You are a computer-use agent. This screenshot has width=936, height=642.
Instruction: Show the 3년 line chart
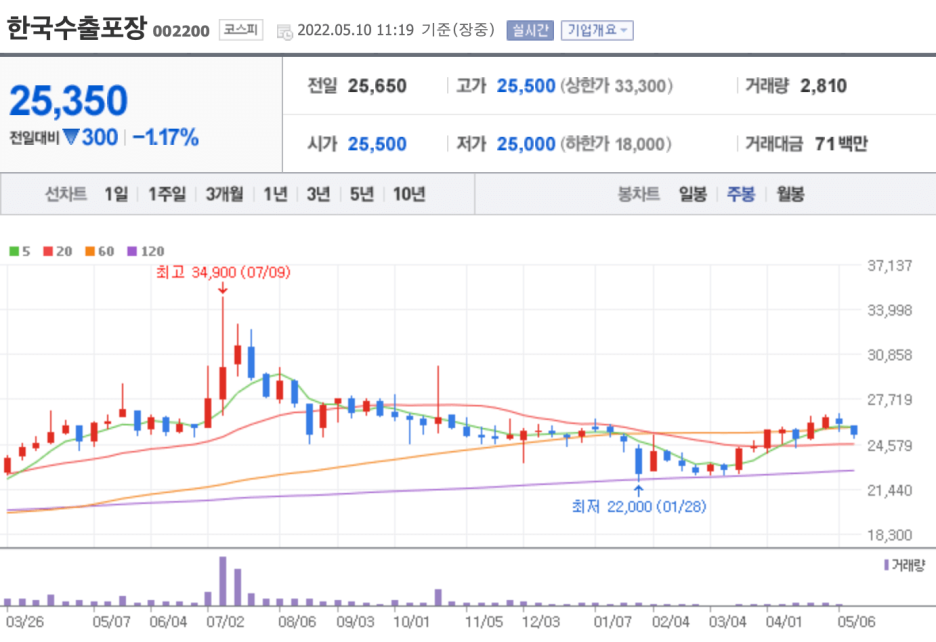coord(318,194)
